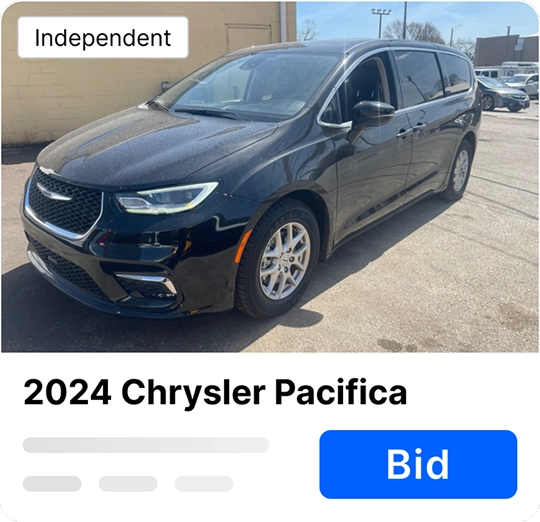Click the van's rear wheel
The image size is (540, 522).
tap(458, 171)
